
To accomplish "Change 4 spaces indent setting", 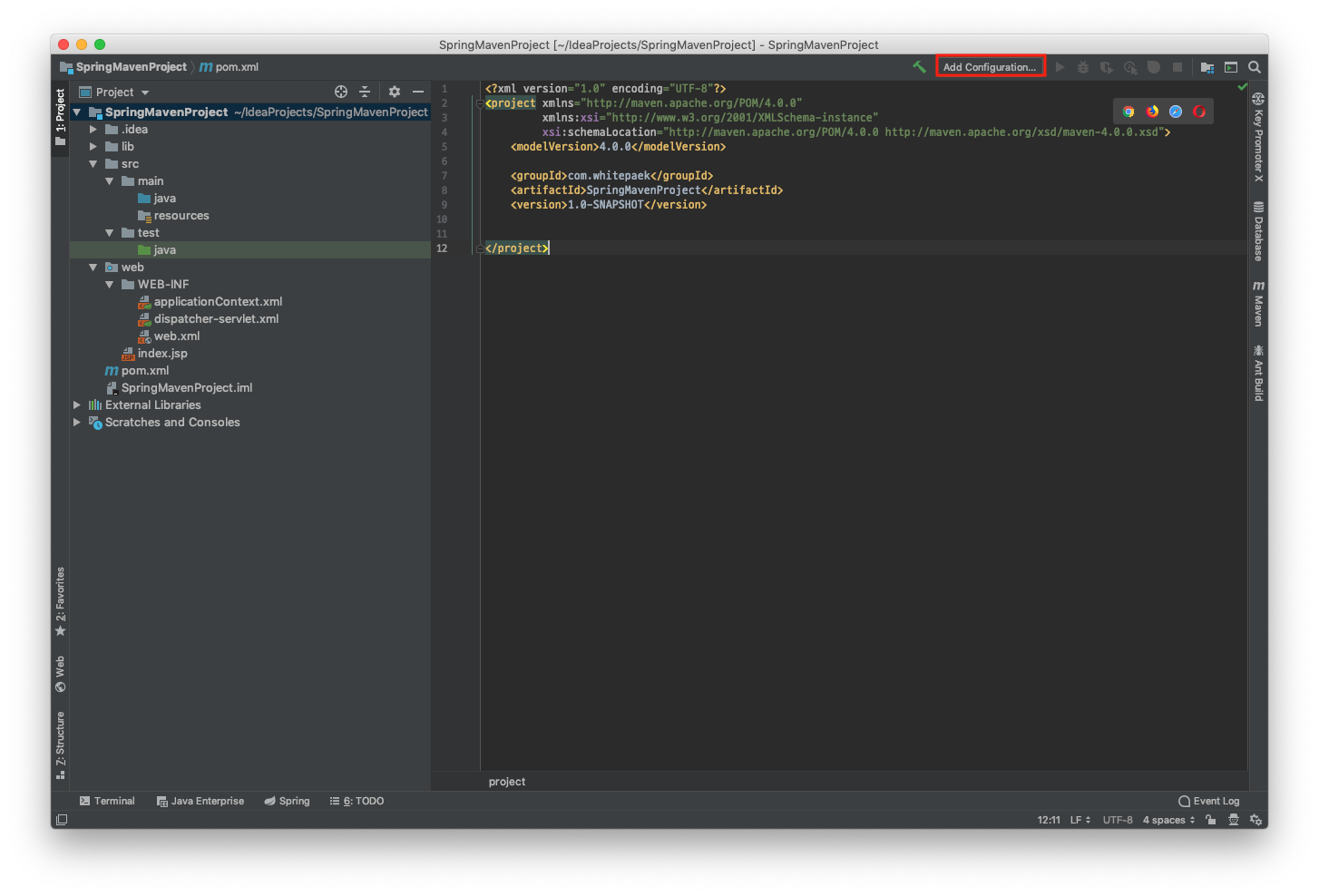I will pyautogui.click(x=1169, y=820).
